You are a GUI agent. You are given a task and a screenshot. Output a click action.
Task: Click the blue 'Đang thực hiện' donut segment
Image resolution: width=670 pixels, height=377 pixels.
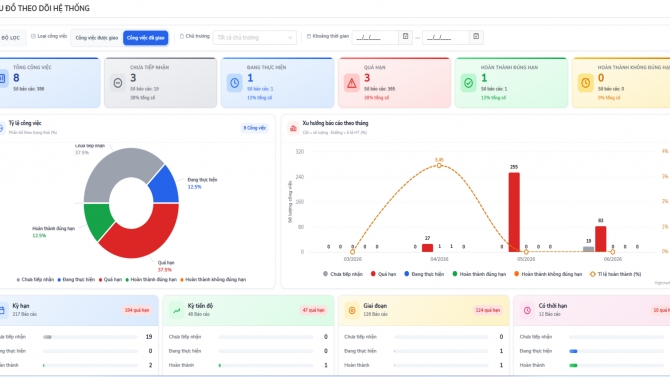(167, 187)
